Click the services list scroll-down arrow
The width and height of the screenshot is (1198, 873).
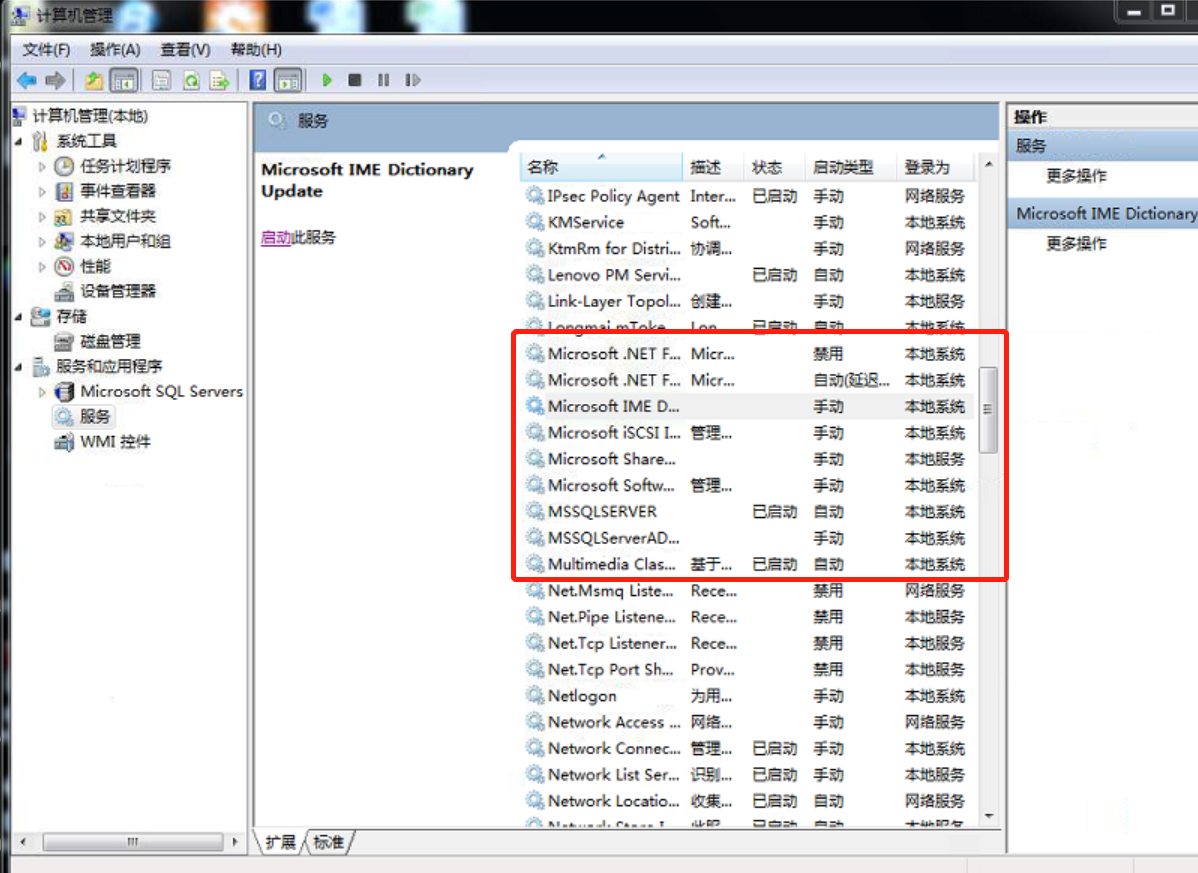pyautogui.click(x=989, y=816)
